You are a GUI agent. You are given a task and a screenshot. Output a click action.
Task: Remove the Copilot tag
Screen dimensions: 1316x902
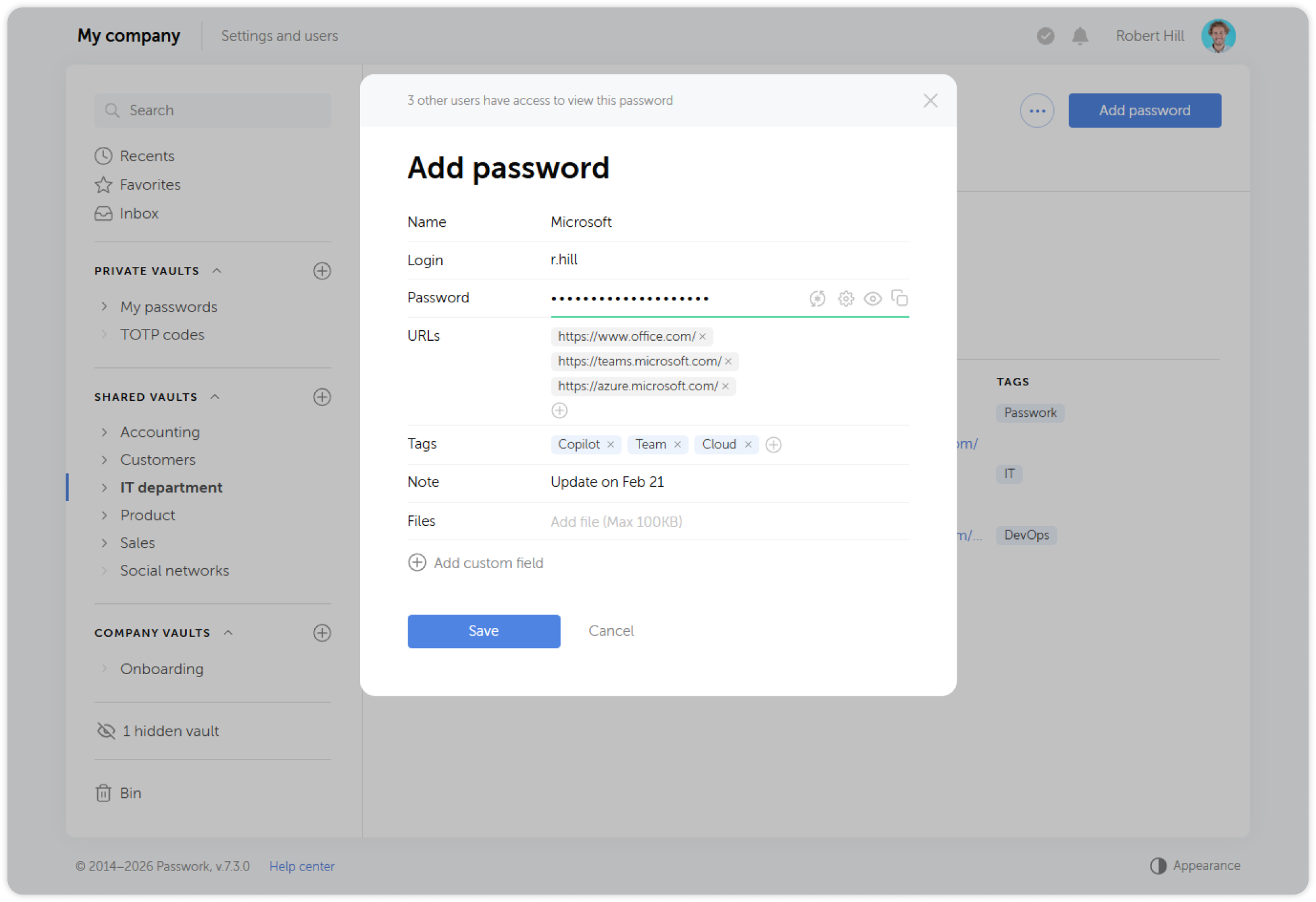(x=611, y=444)
